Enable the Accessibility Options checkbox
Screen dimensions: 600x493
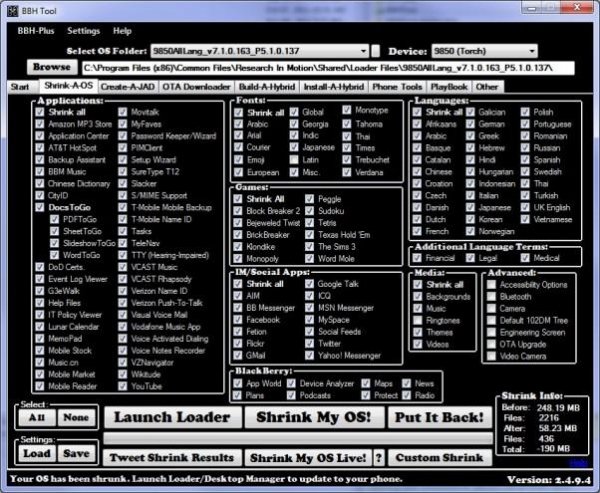(491, 285)
